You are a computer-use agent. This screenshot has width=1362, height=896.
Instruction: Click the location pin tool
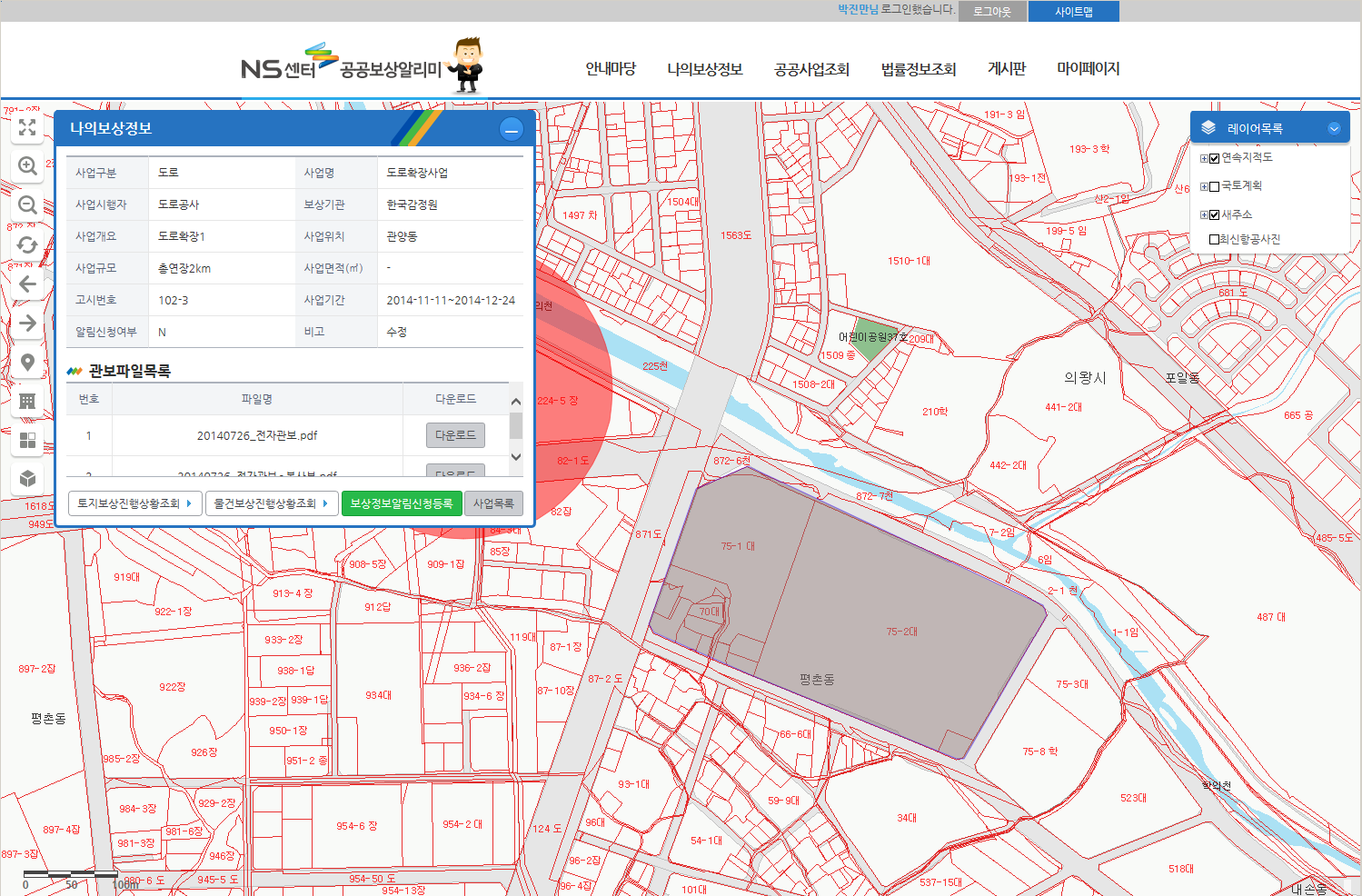(x=27, y=362)
